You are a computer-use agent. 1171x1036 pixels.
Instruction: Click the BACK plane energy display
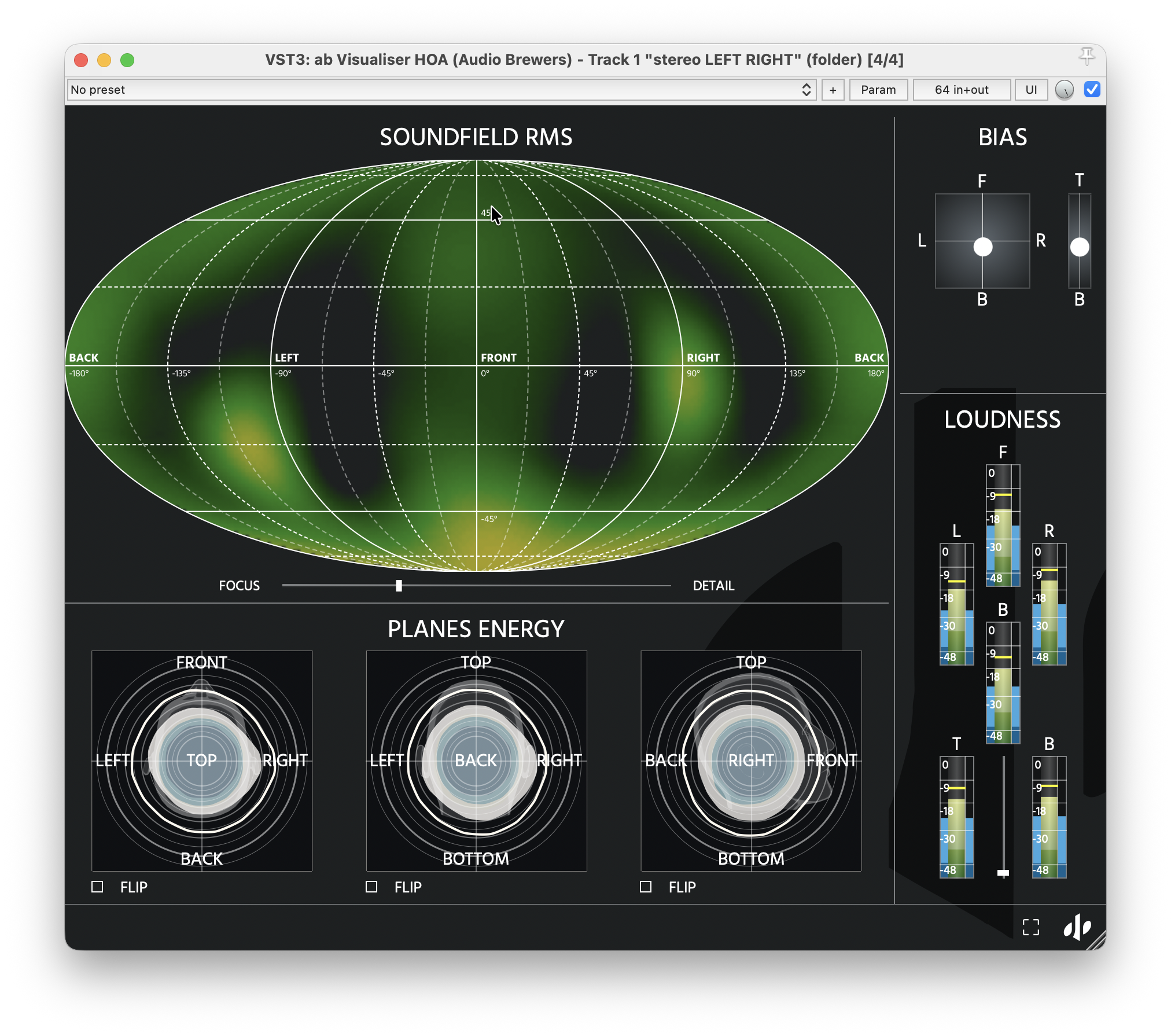click(x=476, y=761)
